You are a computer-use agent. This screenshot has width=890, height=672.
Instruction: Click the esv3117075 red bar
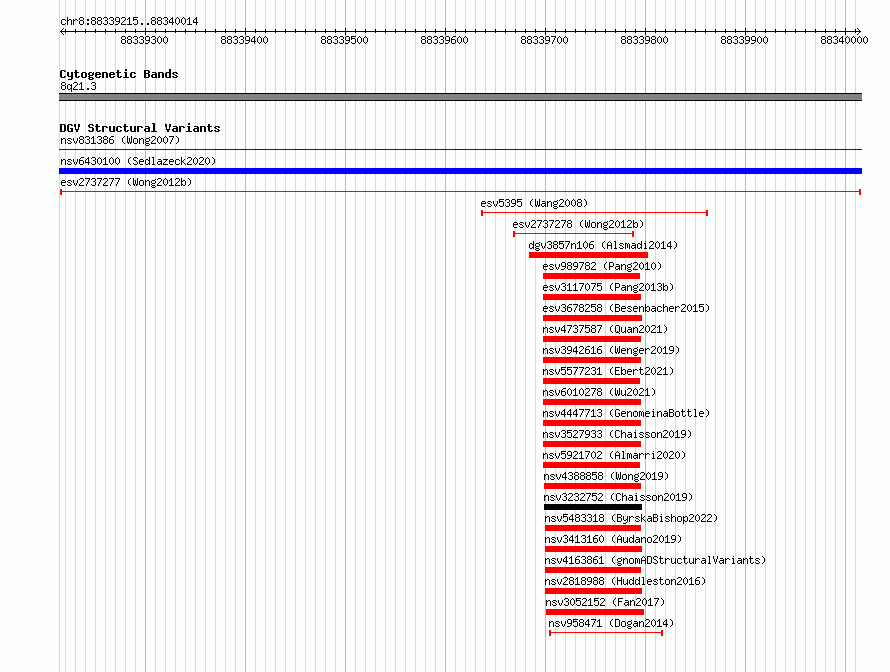point(592,297)
